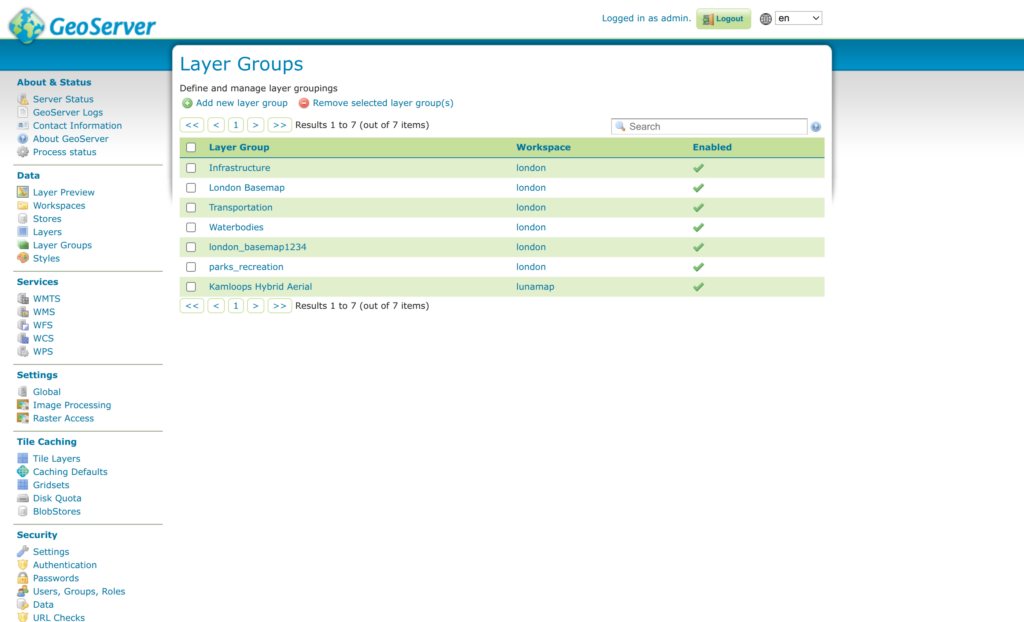Click the red Remove selected layer group icon
Image resolution: width=1024 pixels, height=622 pixels.
[x=304, y=103]
